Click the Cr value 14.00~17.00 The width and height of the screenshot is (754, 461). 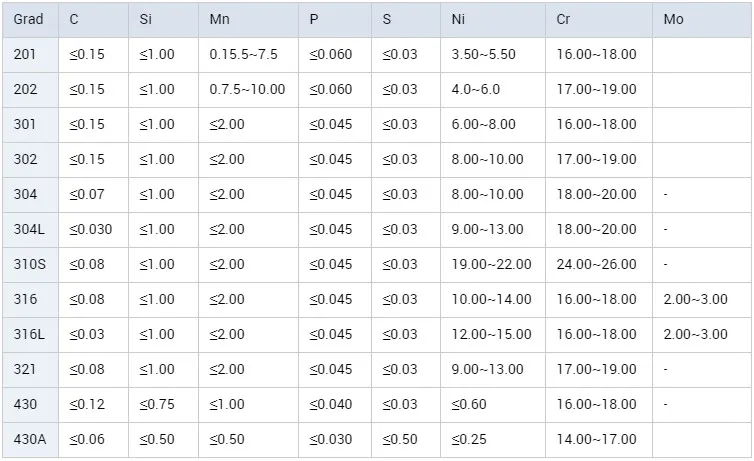click(596, 439)
